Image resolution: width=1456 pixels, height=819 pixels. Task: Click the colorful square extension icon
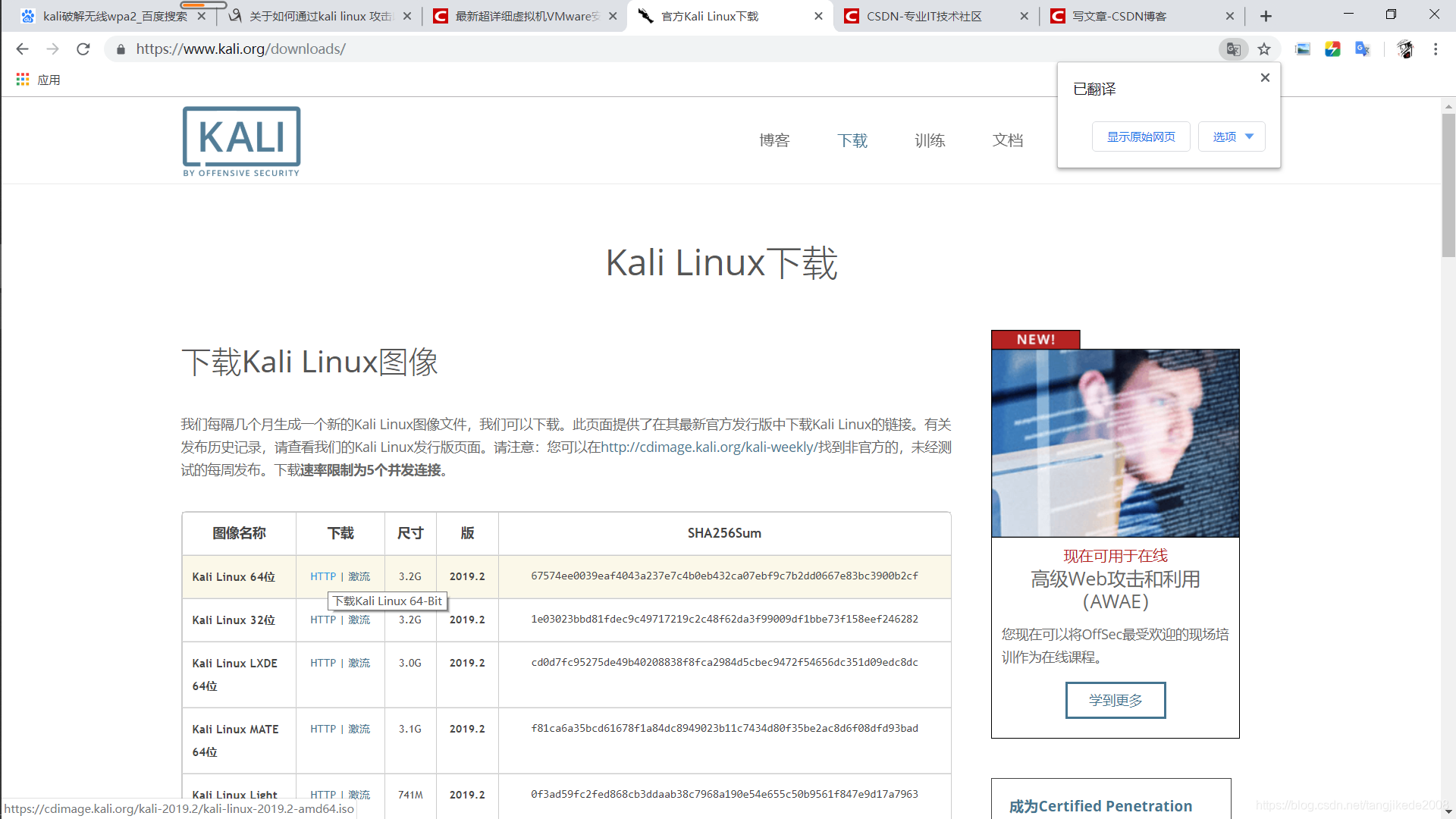(1332, 49)
